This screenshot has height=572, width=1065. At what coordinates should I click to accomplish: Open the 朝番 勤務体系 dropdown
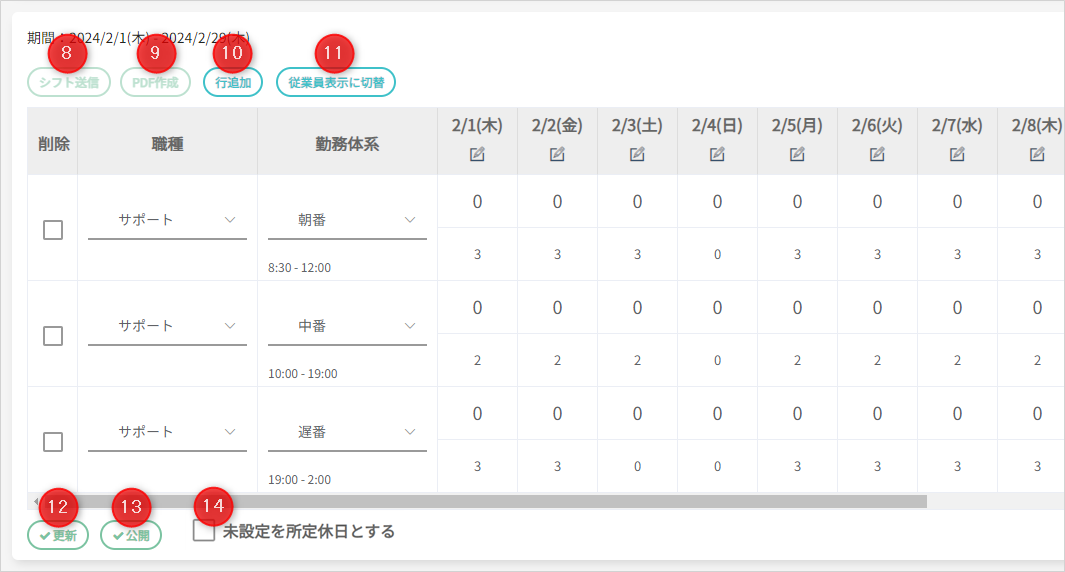[x=347, y=220]
